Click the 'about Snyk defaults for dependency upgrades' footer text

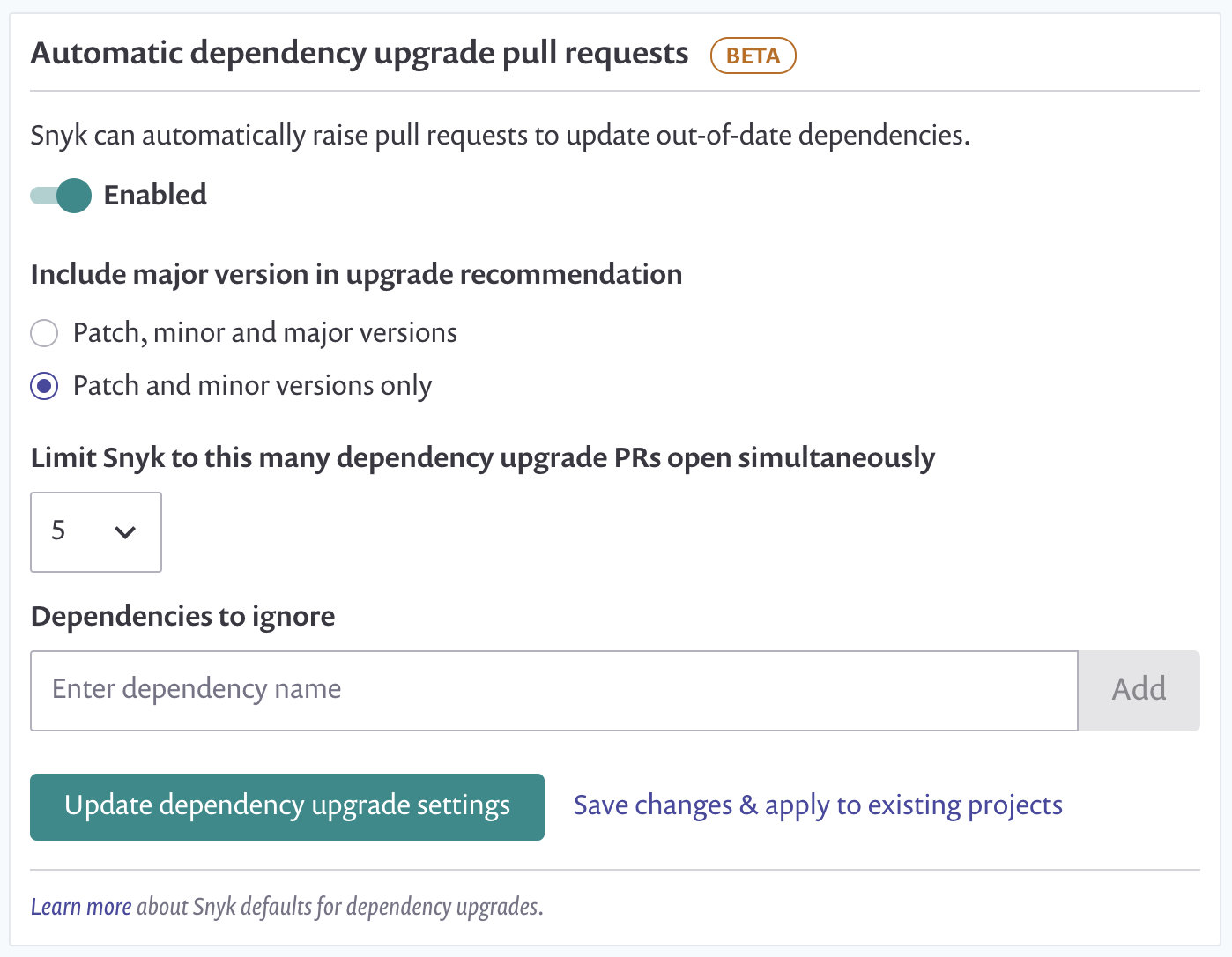click(339, 906)
